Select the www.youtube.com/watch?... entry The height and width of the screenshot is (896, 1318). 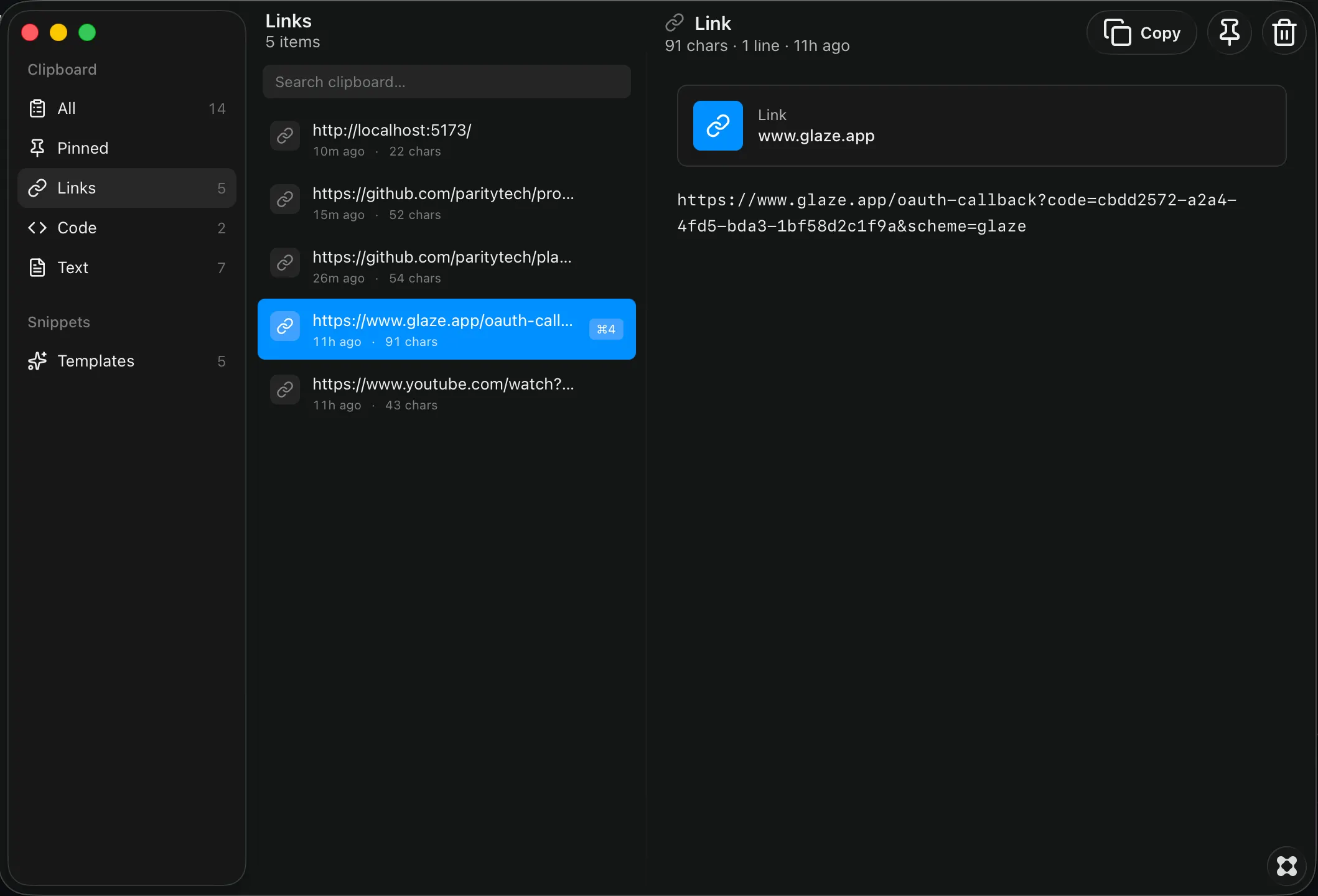point(447,394)
